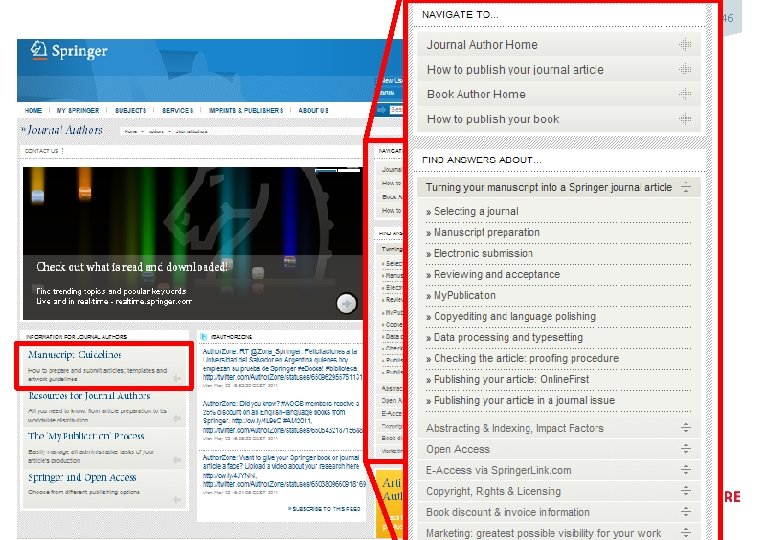Screen dimensions: 780x540
Task: Expand How to publish your book icon
Action: pyautogui.click(x=685, y=118)
